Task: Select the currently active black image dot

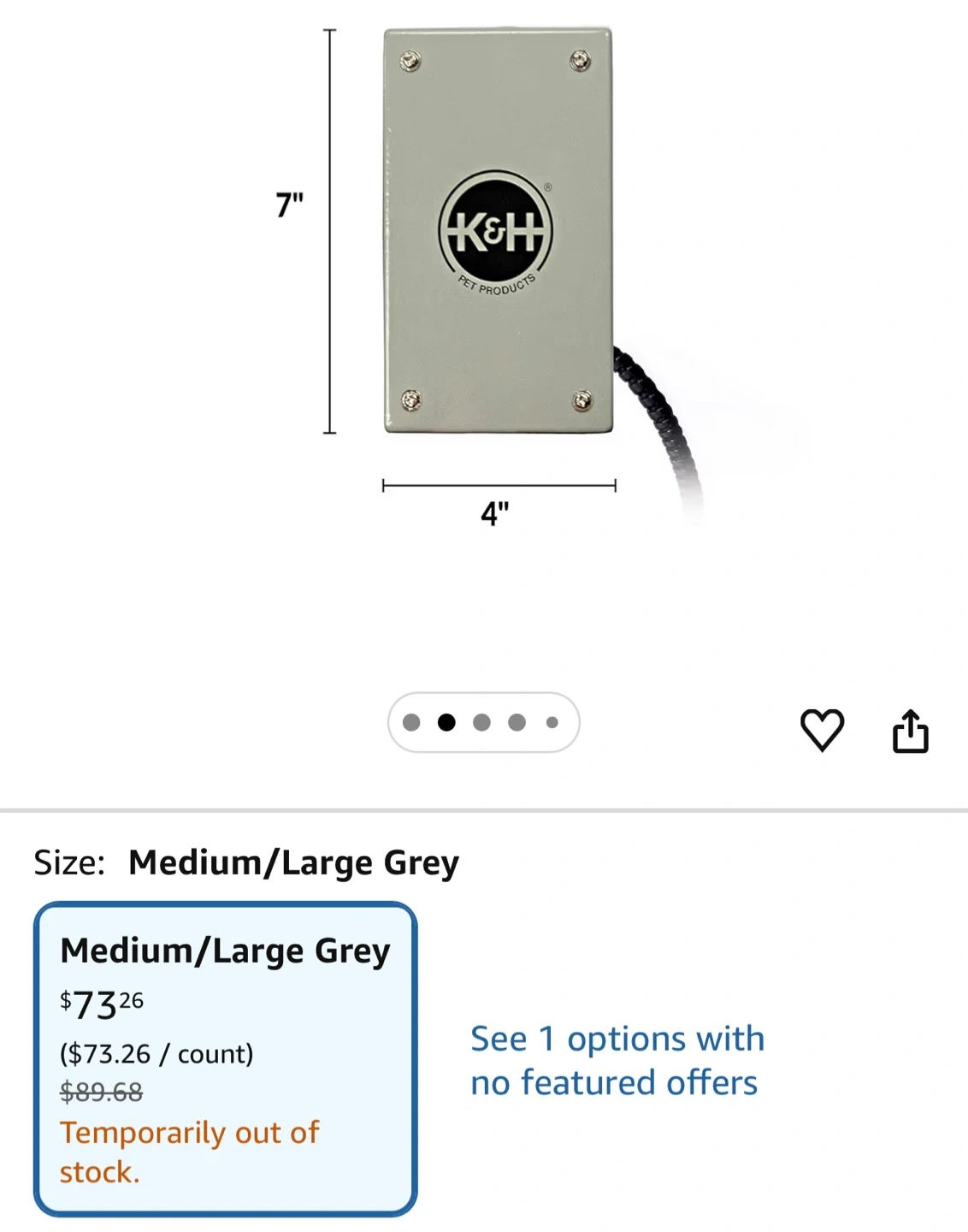Action: pos(446,723)
